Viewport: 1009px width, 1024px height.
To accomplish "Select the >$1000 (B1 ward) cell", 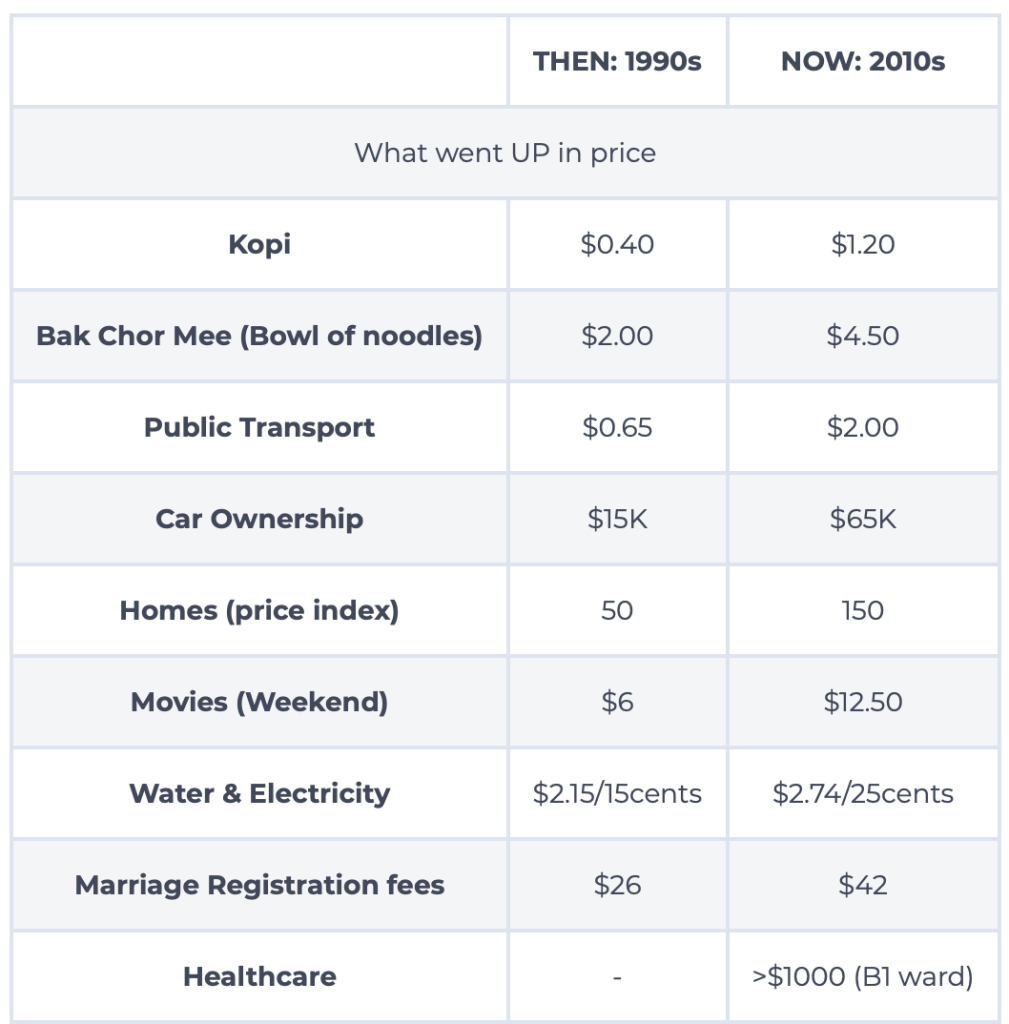I will pos(862,977).
